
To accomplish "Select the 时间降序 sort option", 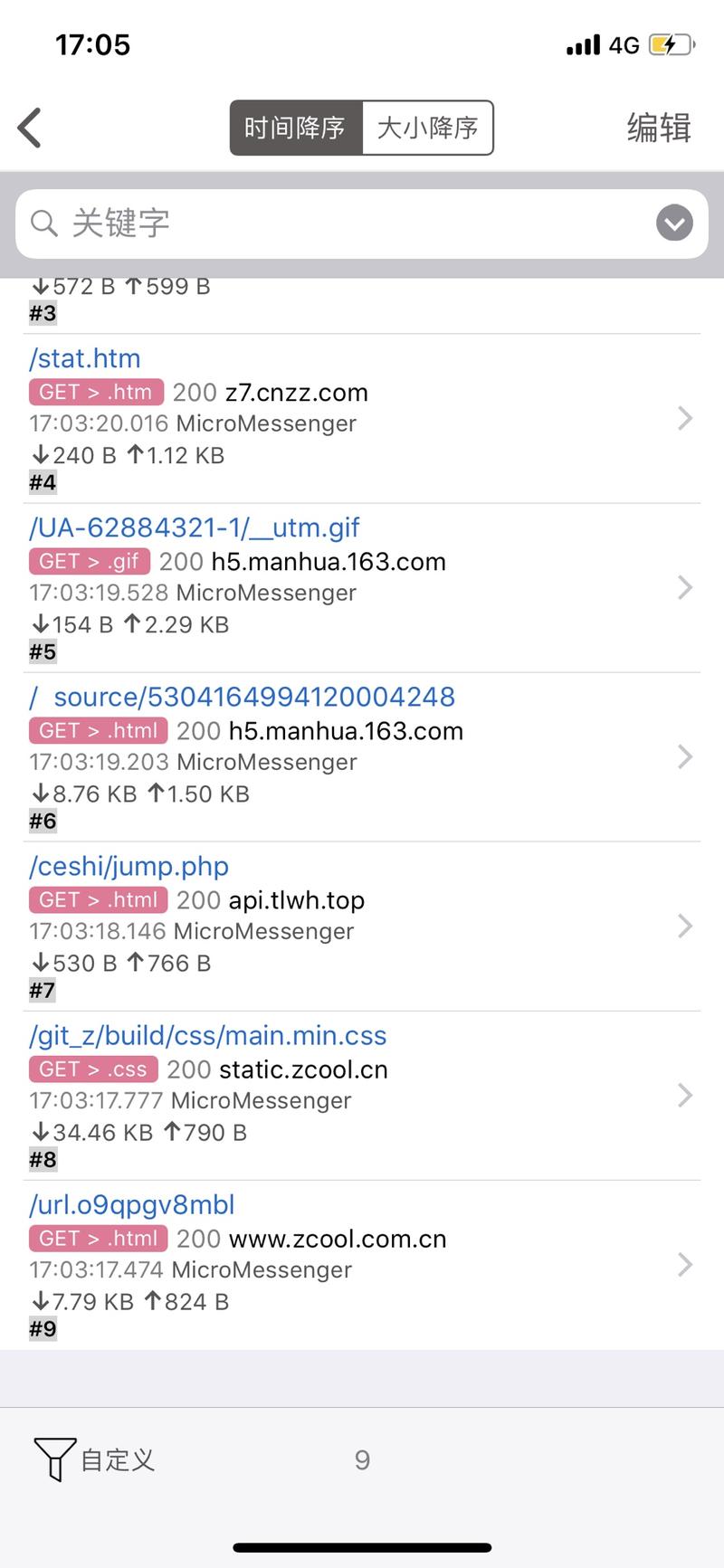I will click(x=295, y=128).
